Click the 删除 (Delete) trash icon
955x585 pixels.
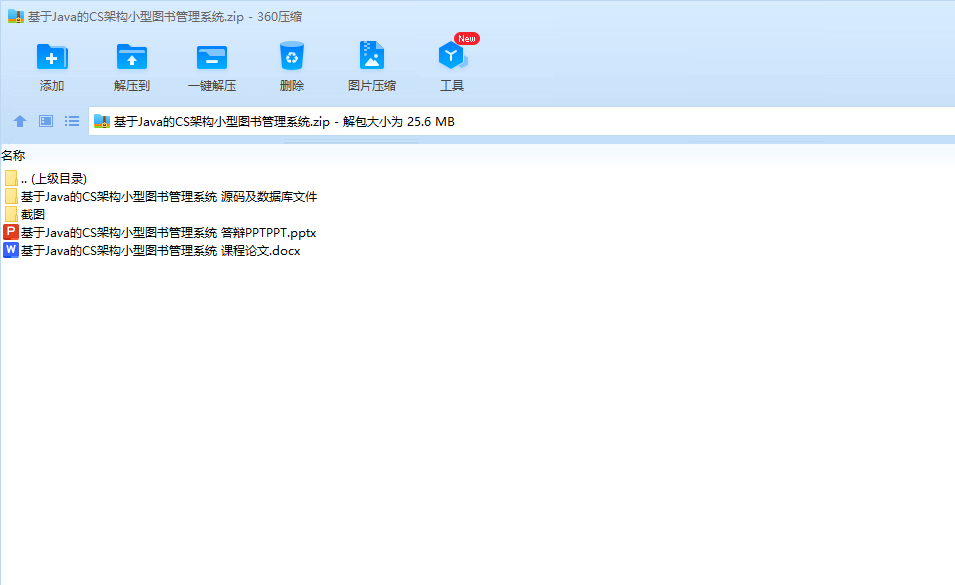(292, 56)
